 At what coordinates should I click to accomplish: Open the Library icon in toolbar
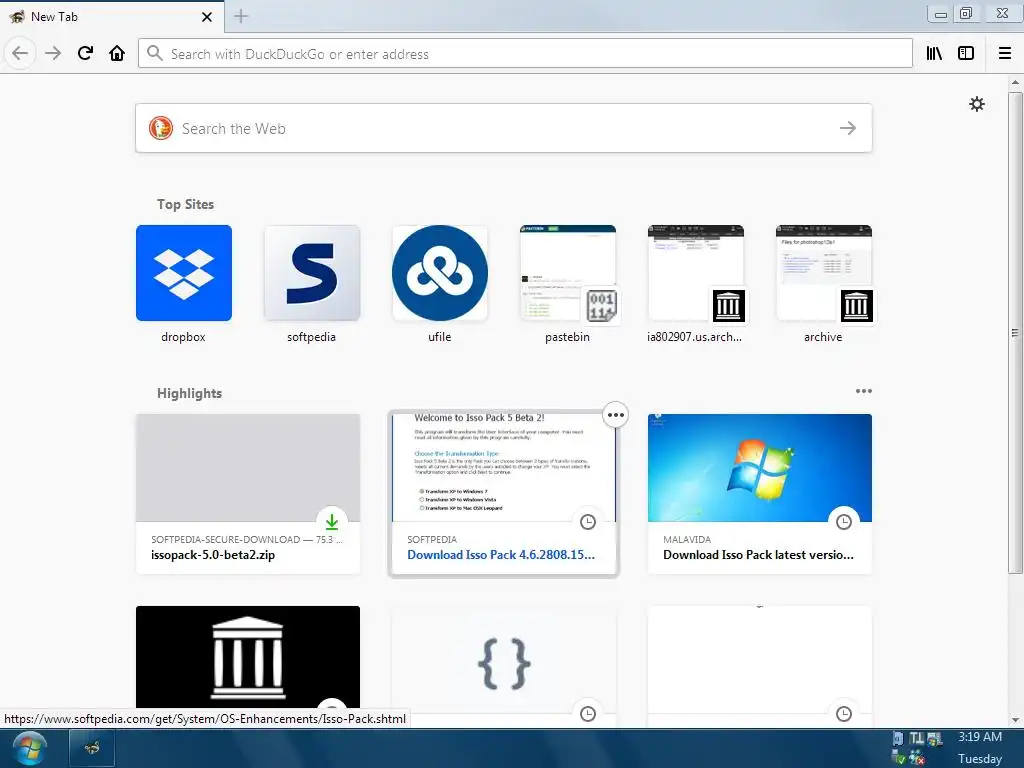click(934, 54)
